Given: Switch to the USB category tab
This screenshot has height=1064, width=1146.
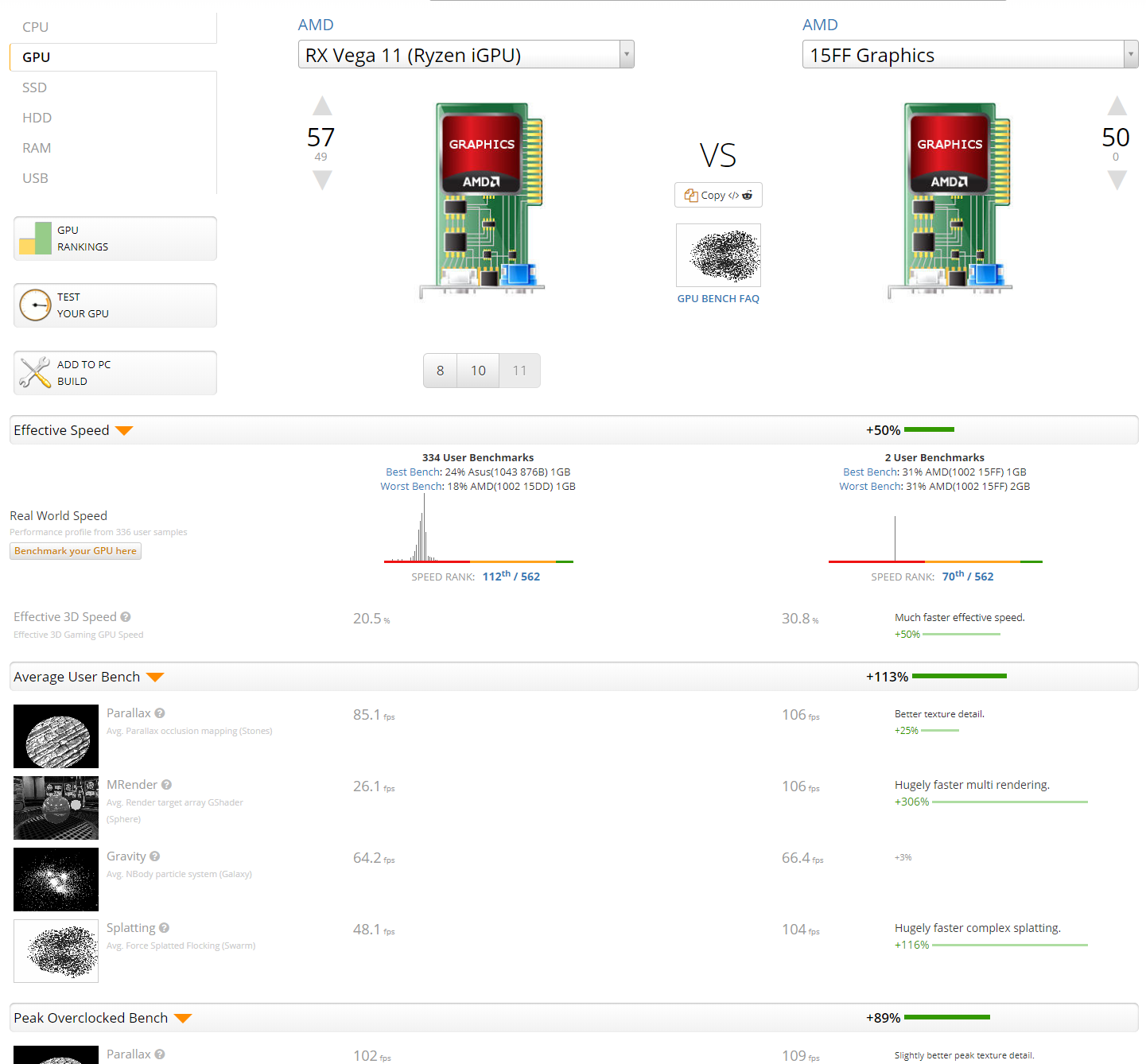Looking at the screenshot, I should point(113,178).
